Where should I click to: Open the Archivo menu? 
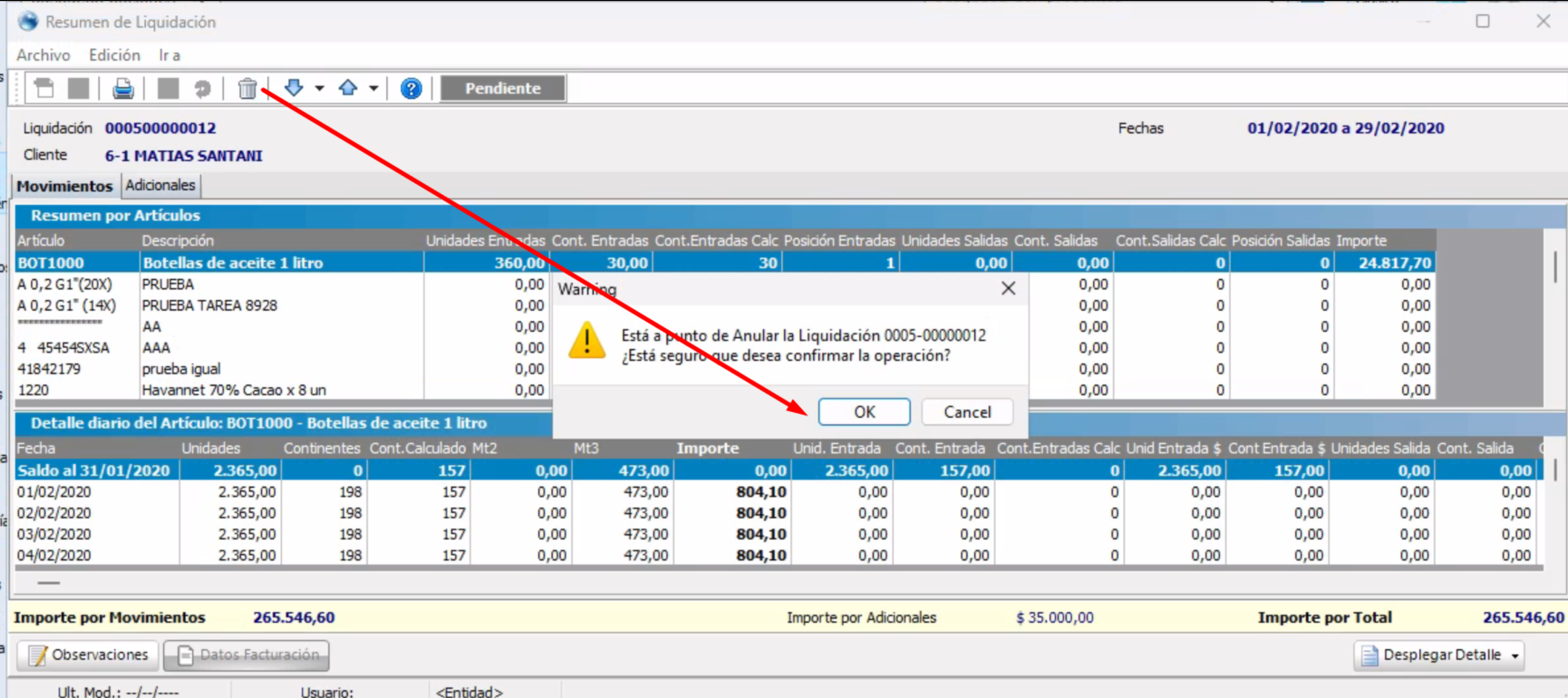tap(43, 55)
